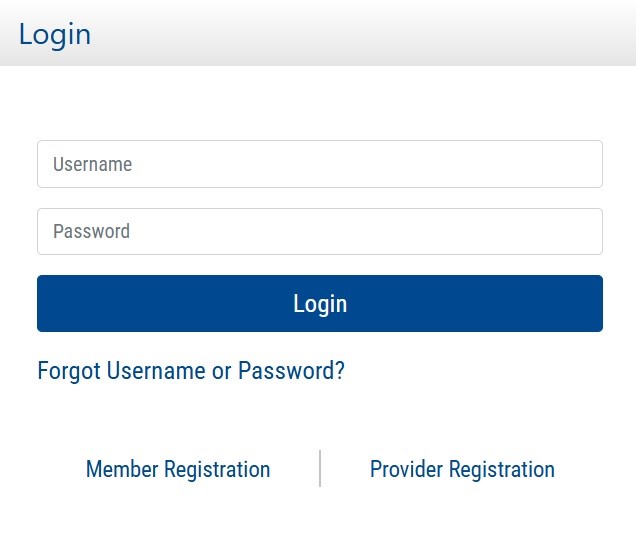Place the cursor in the Password box
Image resolution: width=636 pixels, height=553 pixels.
coord(320,231)
